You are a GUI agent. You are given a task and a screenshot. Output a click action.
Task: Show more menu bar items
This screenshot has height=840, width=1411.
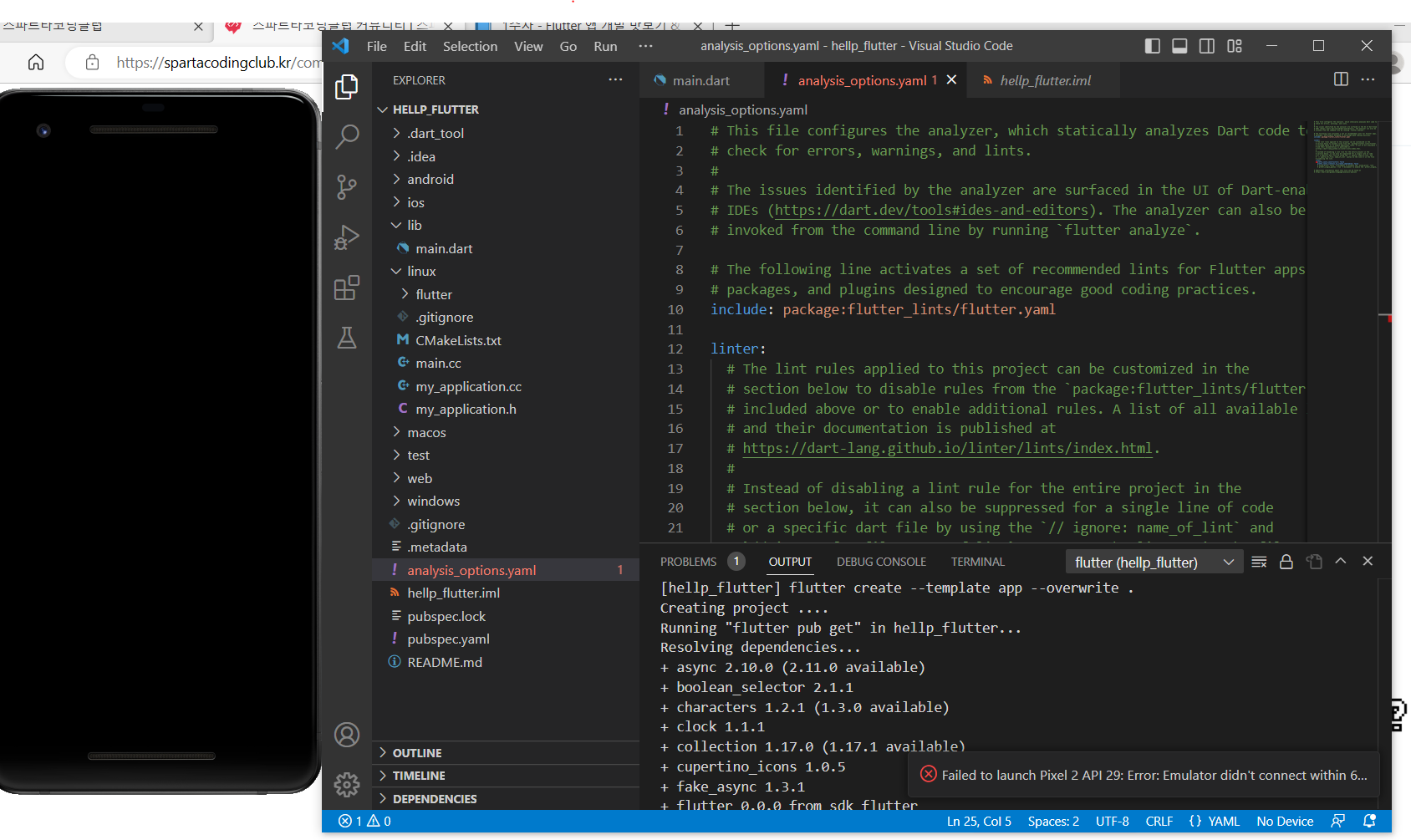pyautogui.click(x=645, y=46)
